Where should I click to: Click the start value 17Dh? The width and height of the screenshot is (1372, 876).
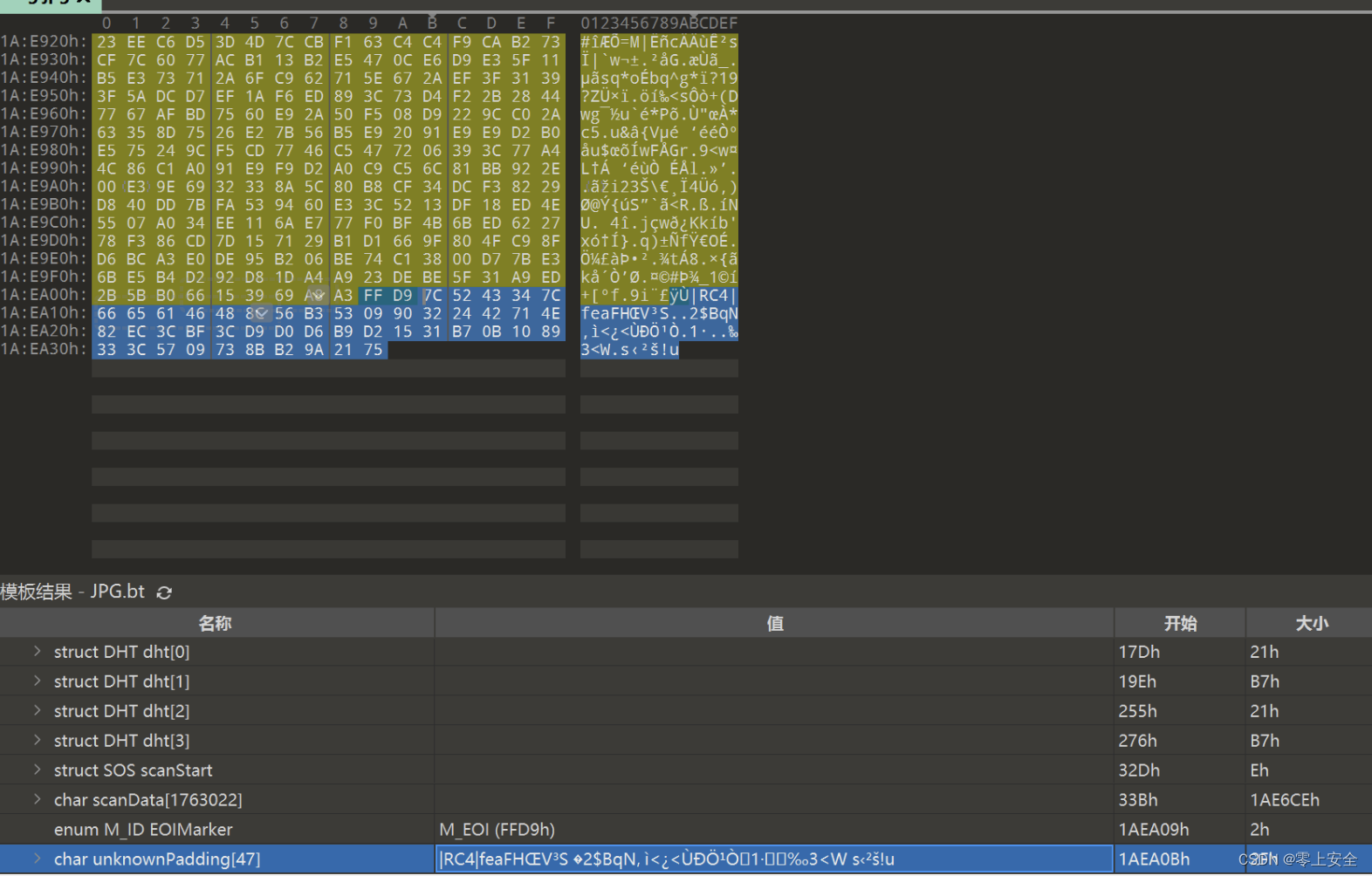(x=1139, y=652)
